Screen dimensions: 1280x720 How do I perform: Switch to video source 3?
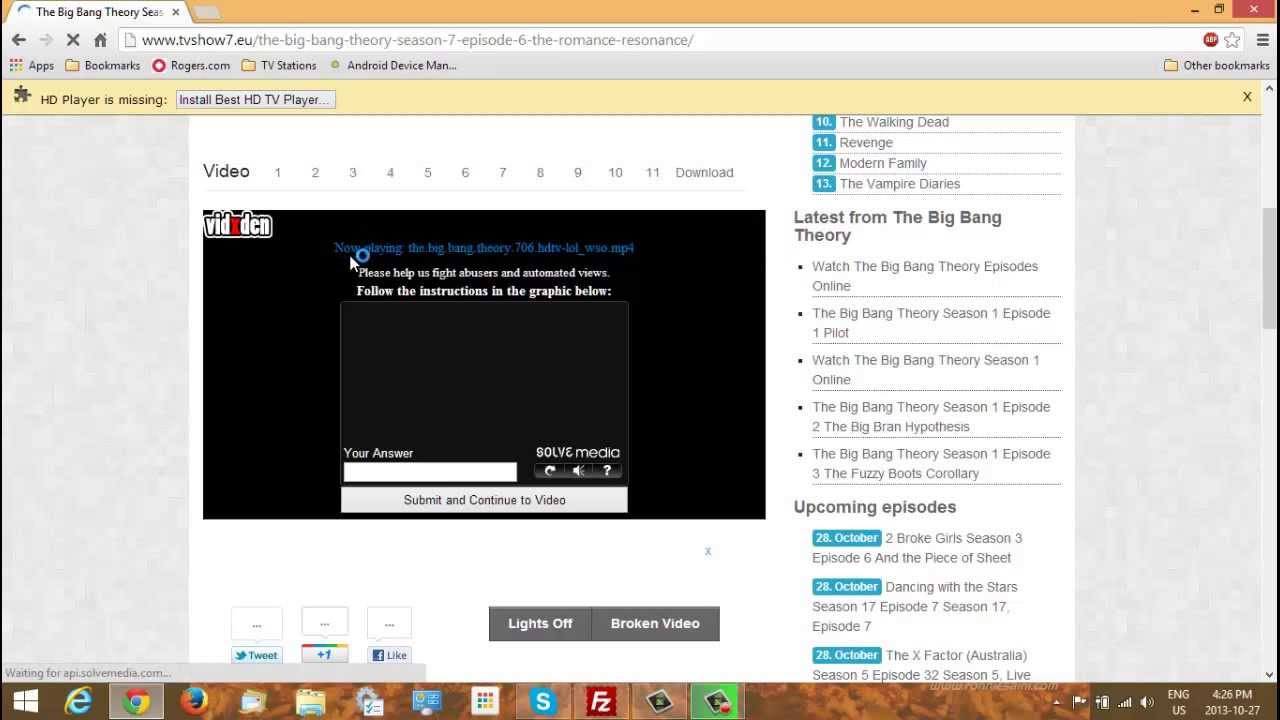coord(353,172)
